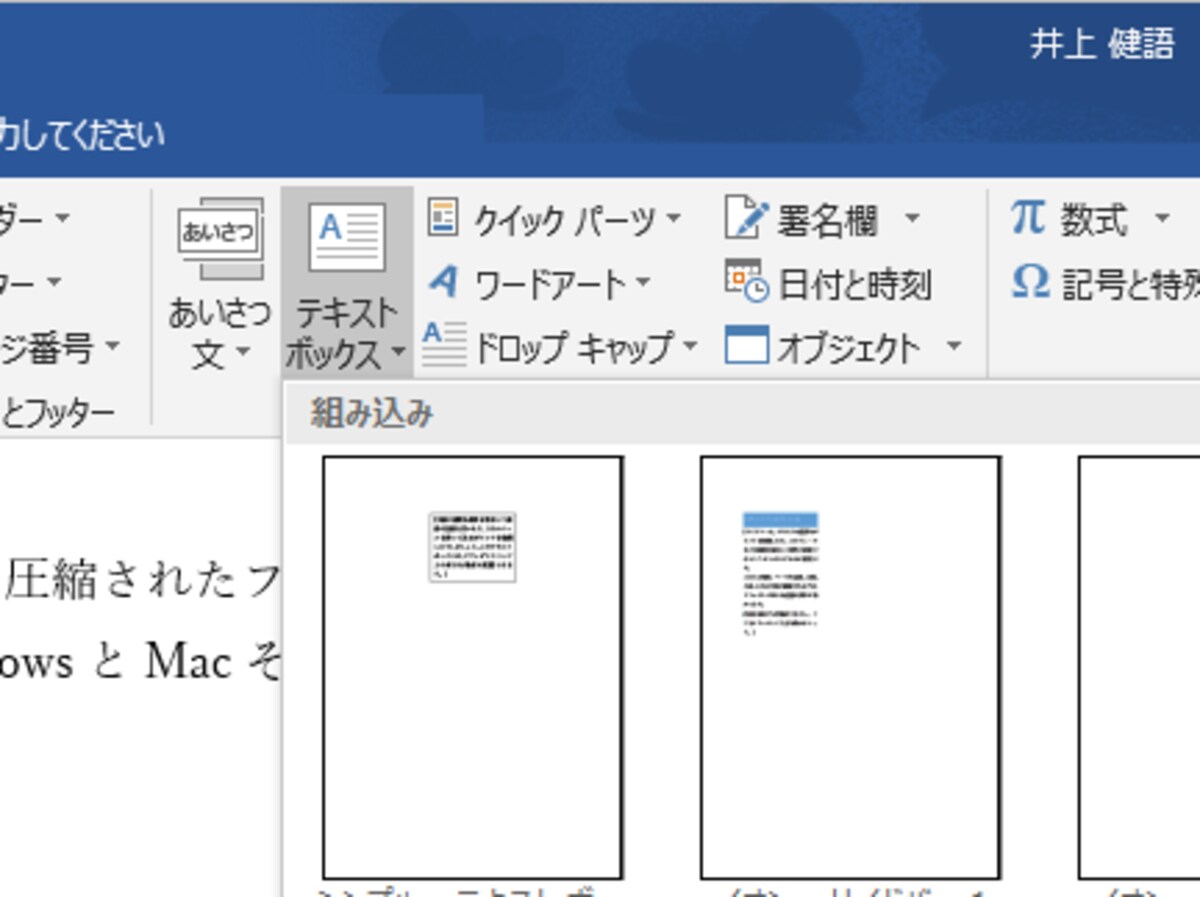Select the simple text box thumbnail
Image resolution: width=1200 pixels, height=897 pixels.
pos(472,667)
